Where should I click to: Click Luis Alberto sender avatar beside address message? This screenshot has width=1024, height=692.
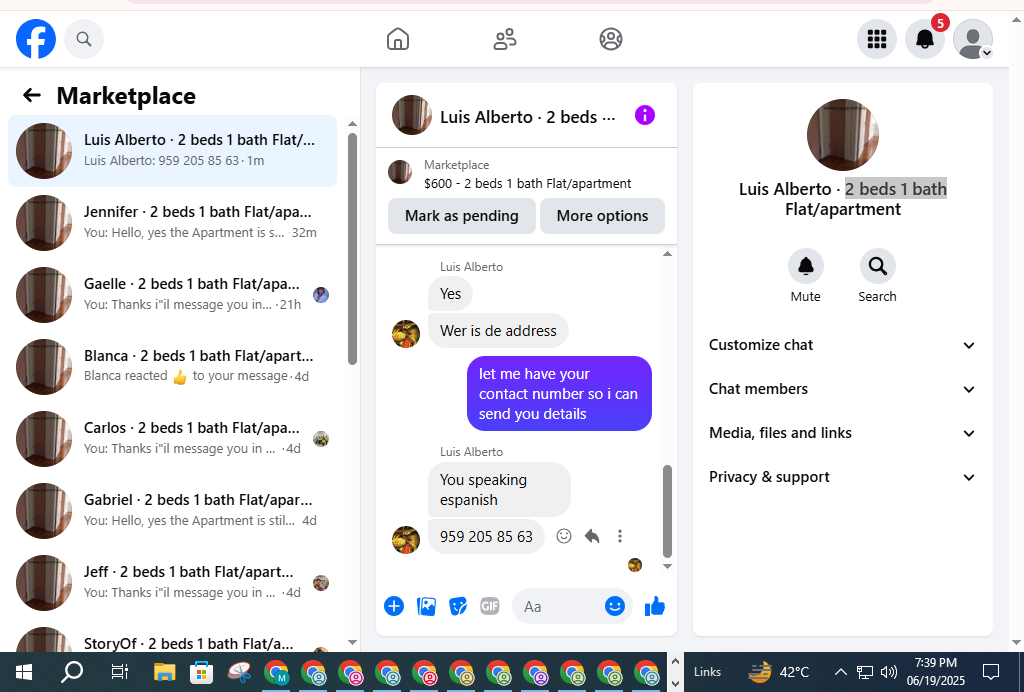pyautogui.click(x=406, y=334)
